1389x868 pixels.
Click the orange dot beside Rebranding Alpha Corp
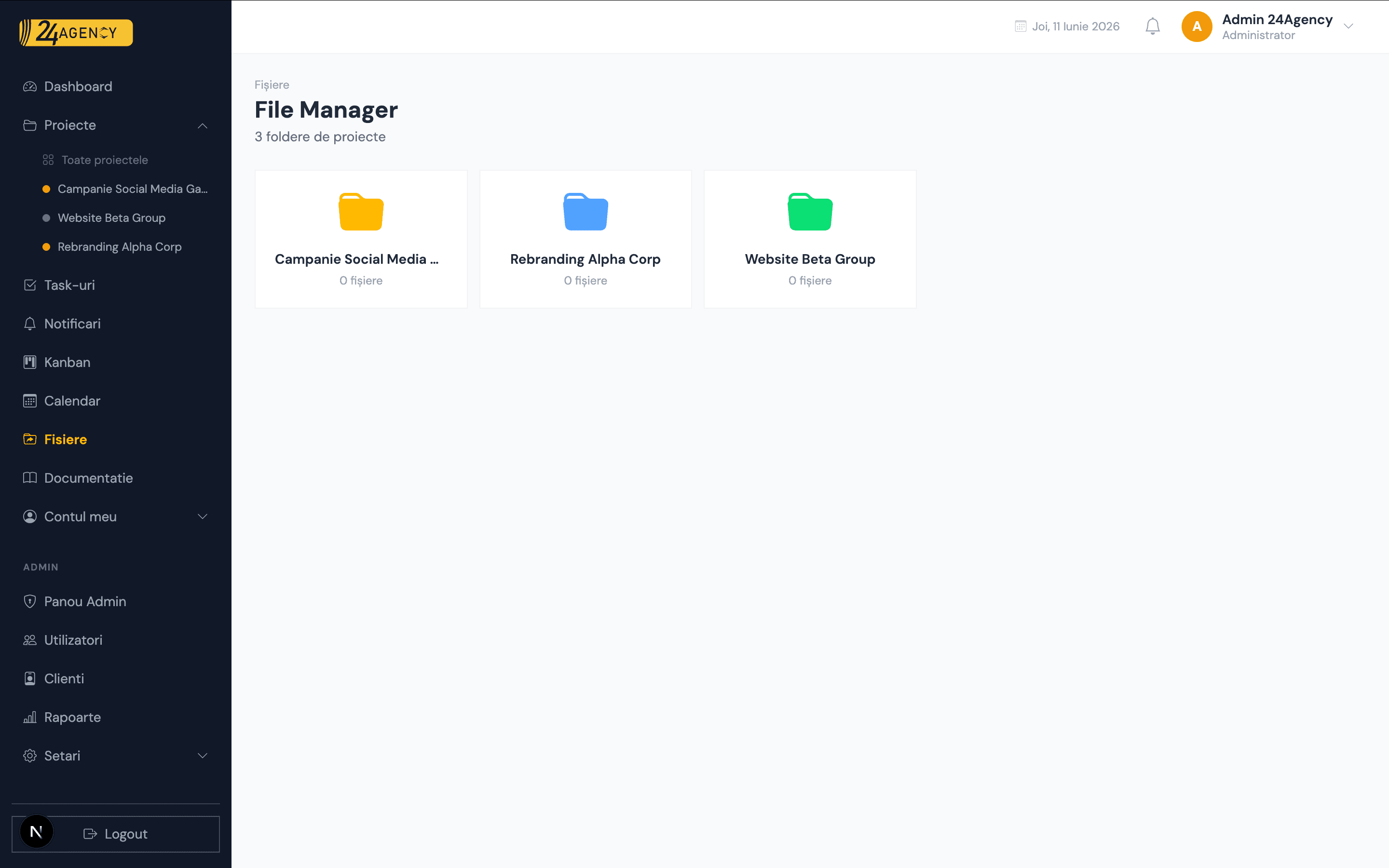pos(46,247)
